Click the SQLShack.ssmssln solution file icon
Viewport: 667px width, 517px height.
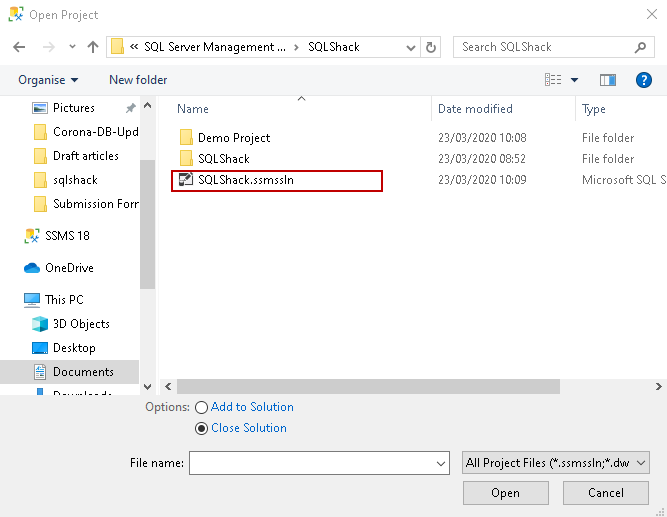185,180
